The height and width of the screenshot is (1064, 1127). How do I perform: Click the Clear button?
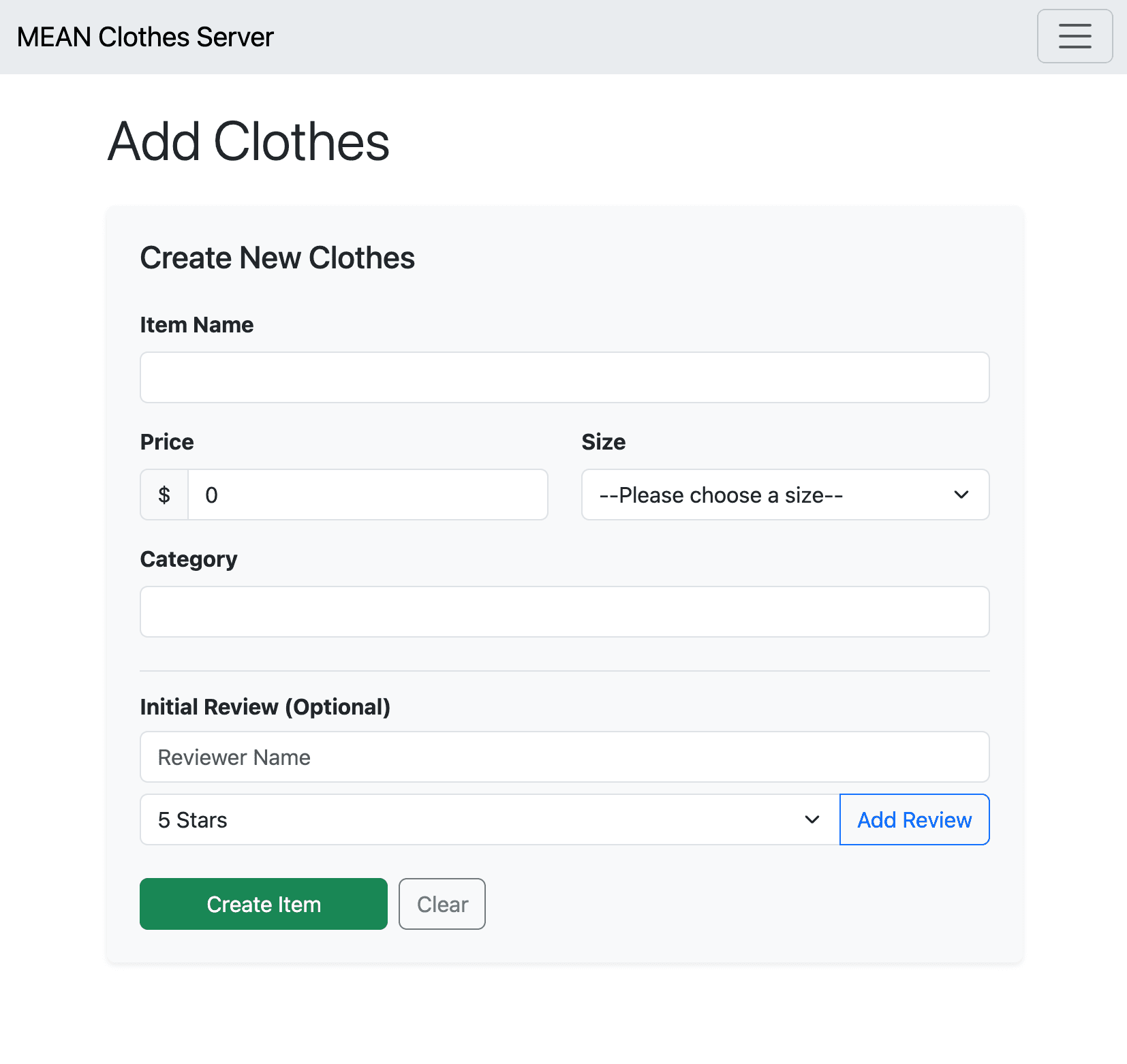pyautogui.click(x=442, y=904)
